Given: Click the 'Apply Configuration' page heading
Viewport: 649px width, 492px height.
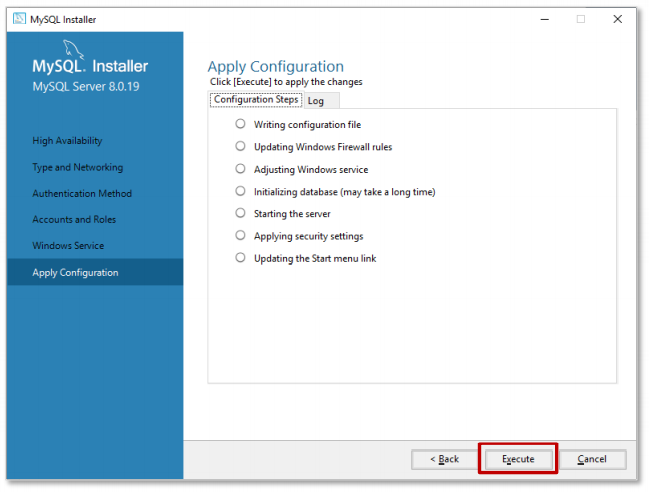Looking at the screenshot, I should [276, 67].
